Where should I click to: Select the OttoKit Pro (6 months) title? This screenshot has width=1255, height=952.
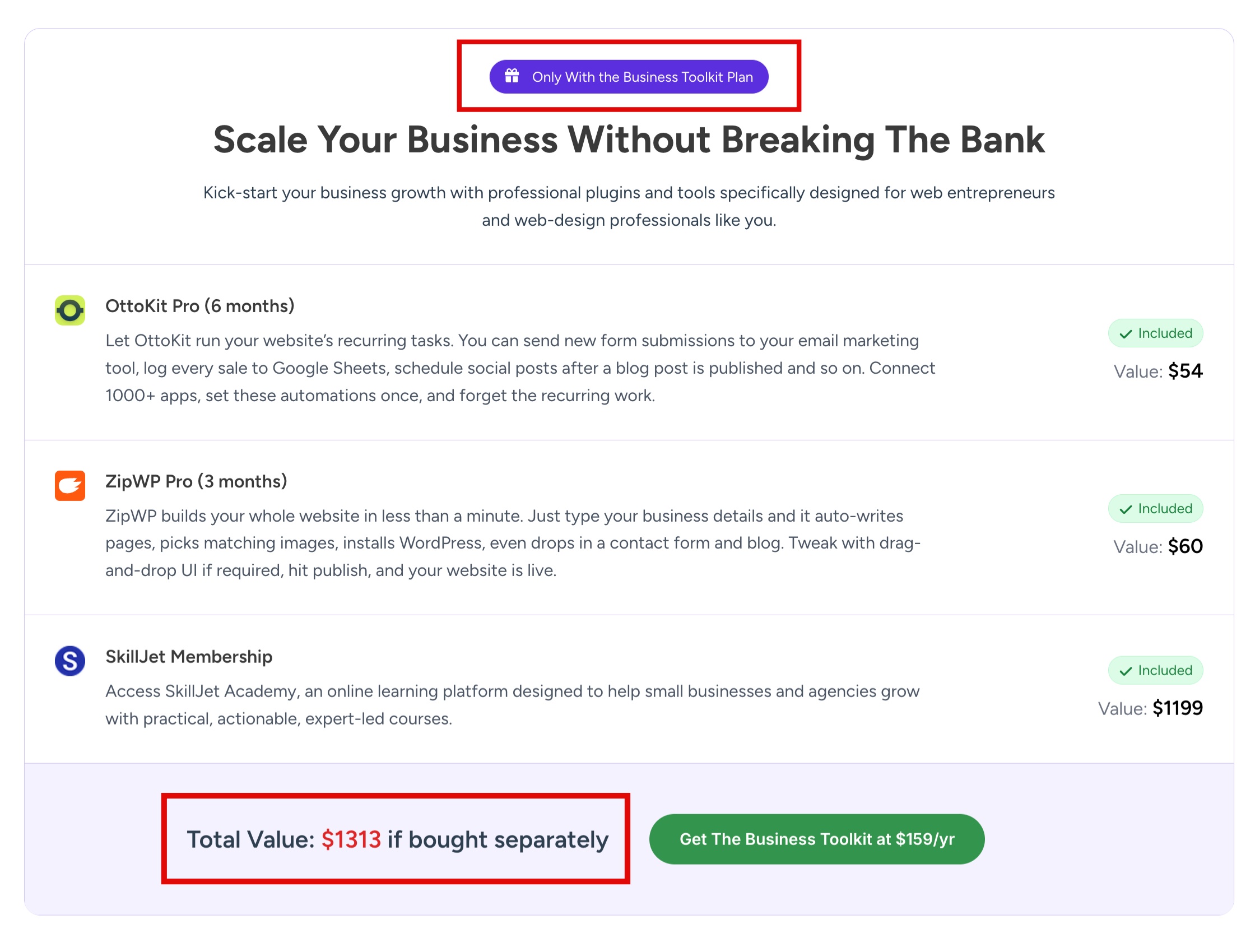[199, 307]
